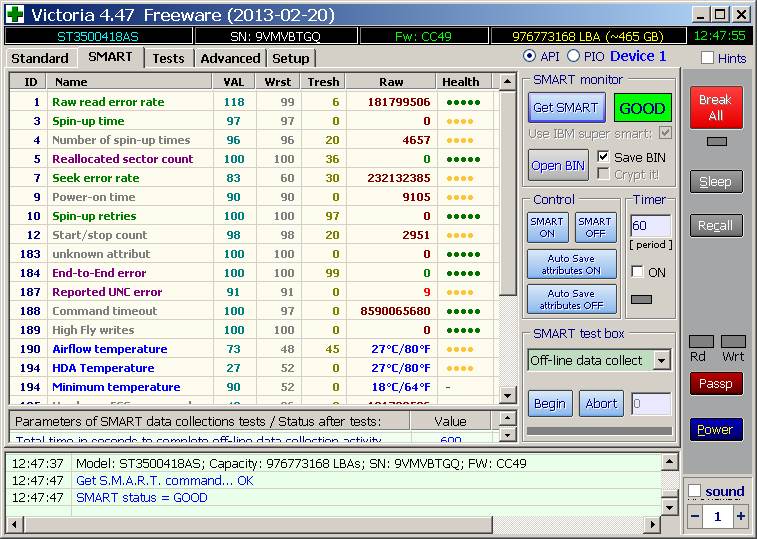This screenshot has height=539, width=757.
Task: Click the Timer period input field
Action: pos(650,226)
